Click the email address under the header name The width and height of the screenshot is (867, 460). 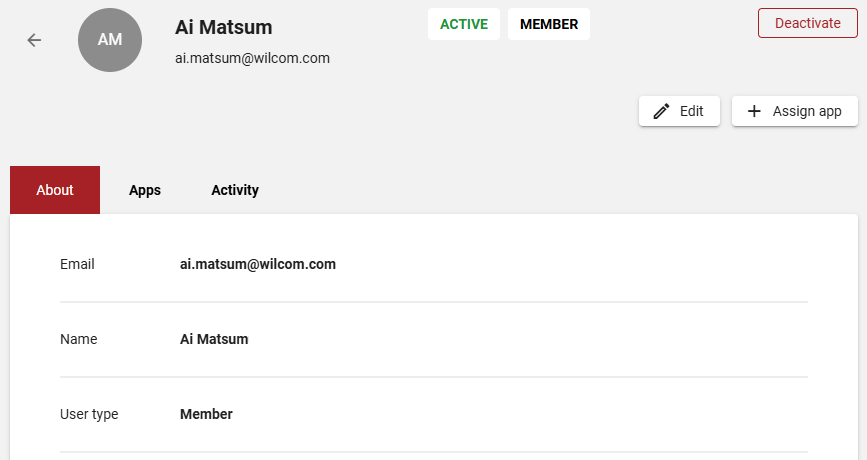tap(252, 58)
